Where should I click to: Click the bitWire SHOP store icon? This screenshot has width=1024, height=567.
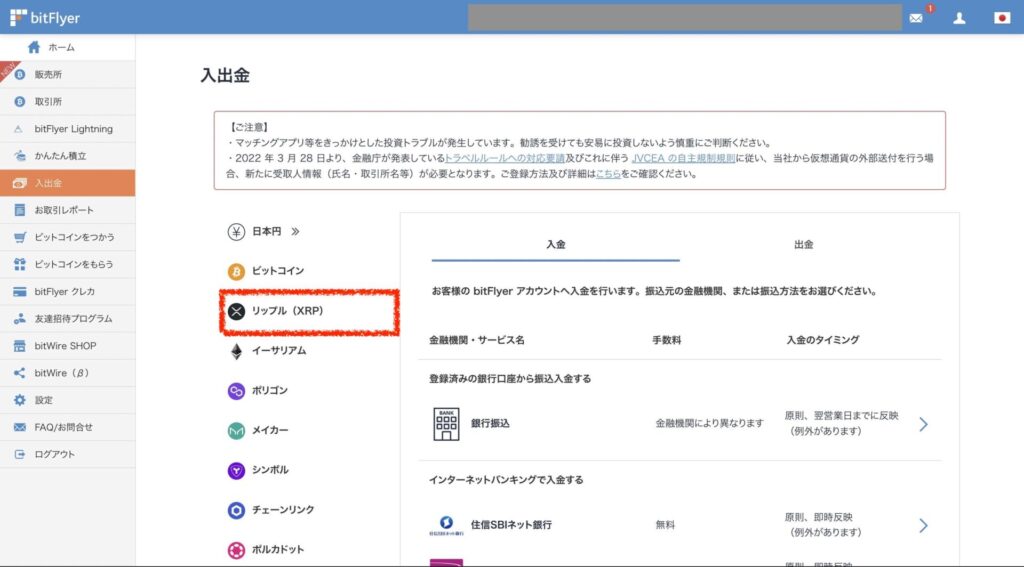[x=20, y=346]
